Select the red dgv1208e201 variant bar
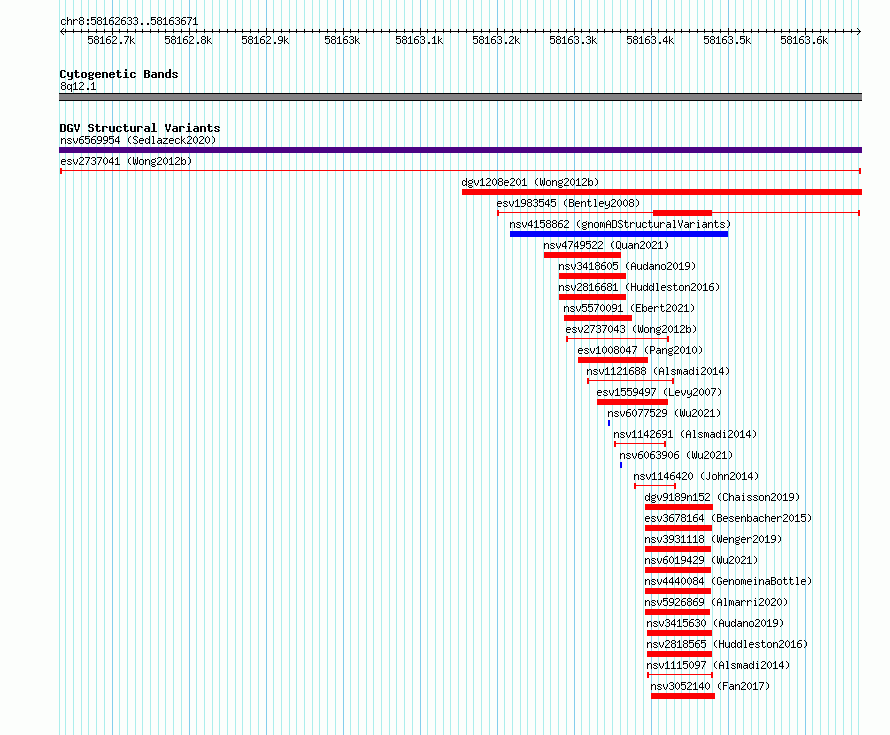890x735 pixels. pos(662,192)
